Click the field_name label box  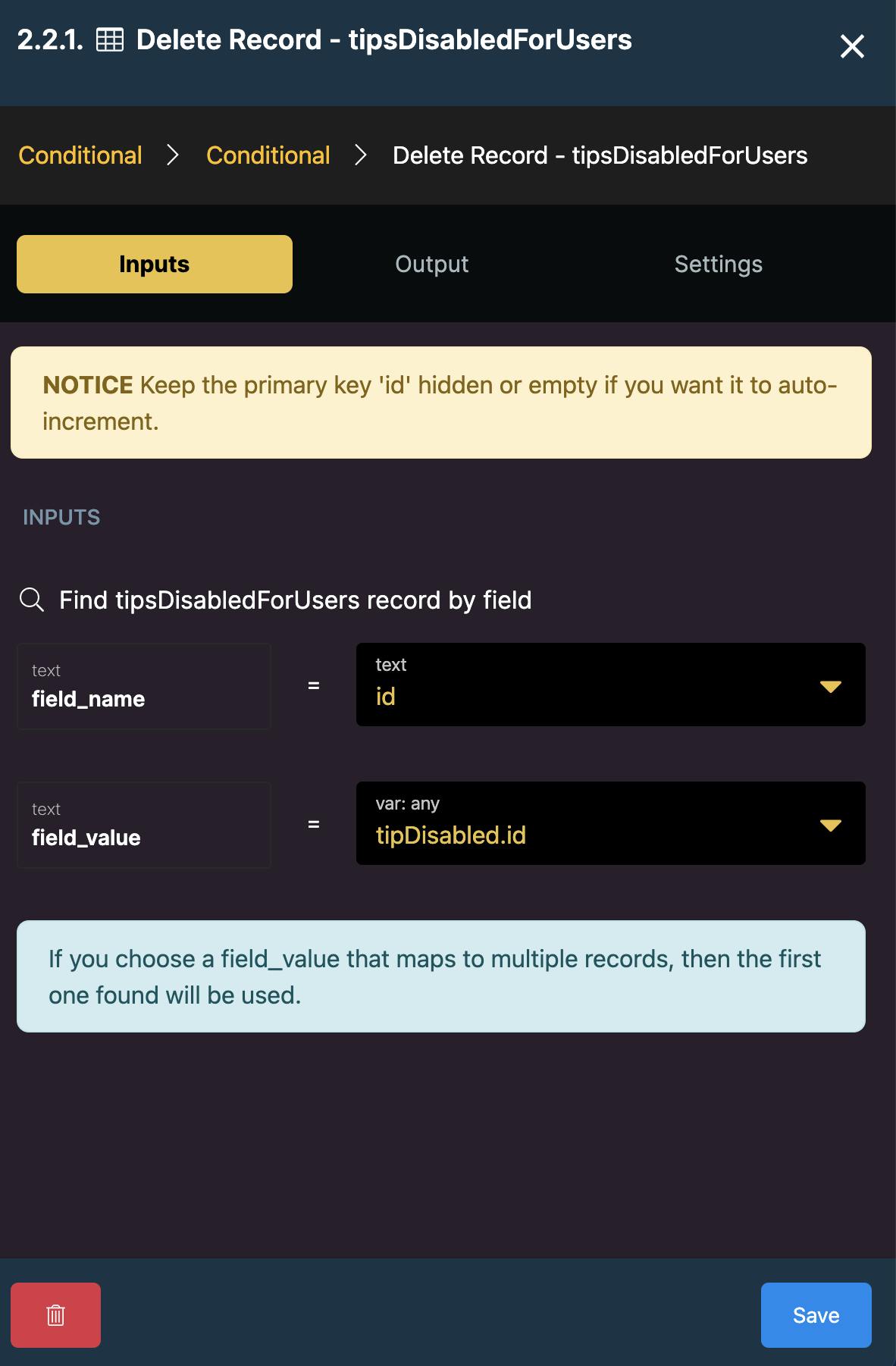point(144,686)
